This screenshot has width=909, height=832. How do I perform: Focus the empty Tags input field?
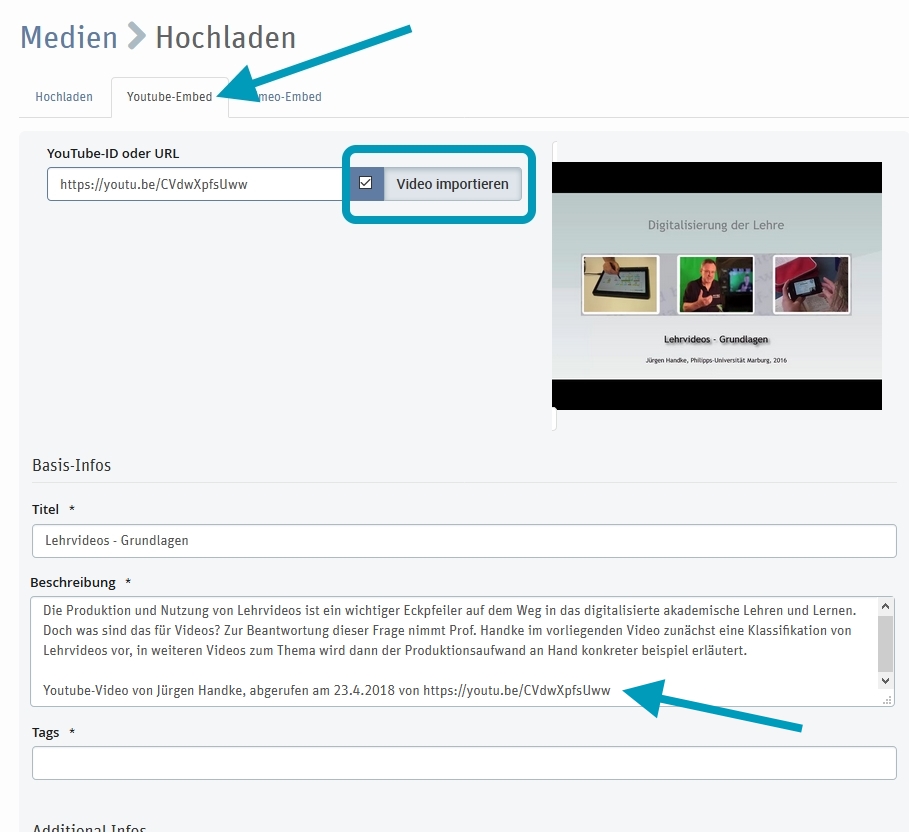[464, 763]
